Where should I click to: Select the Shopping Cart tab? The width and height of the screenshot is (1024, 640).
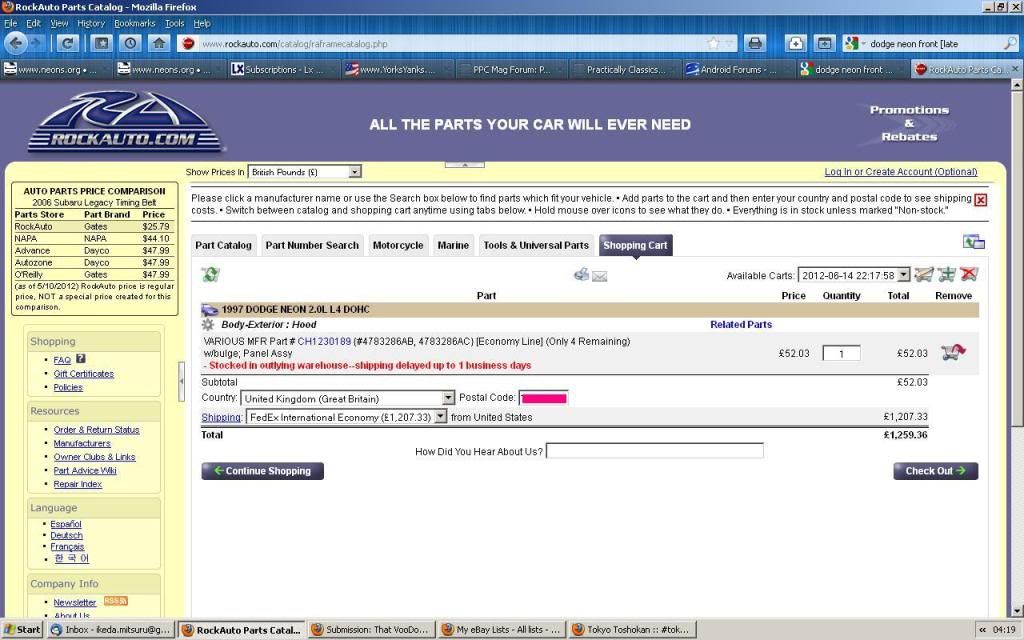(x=635, y=246)
